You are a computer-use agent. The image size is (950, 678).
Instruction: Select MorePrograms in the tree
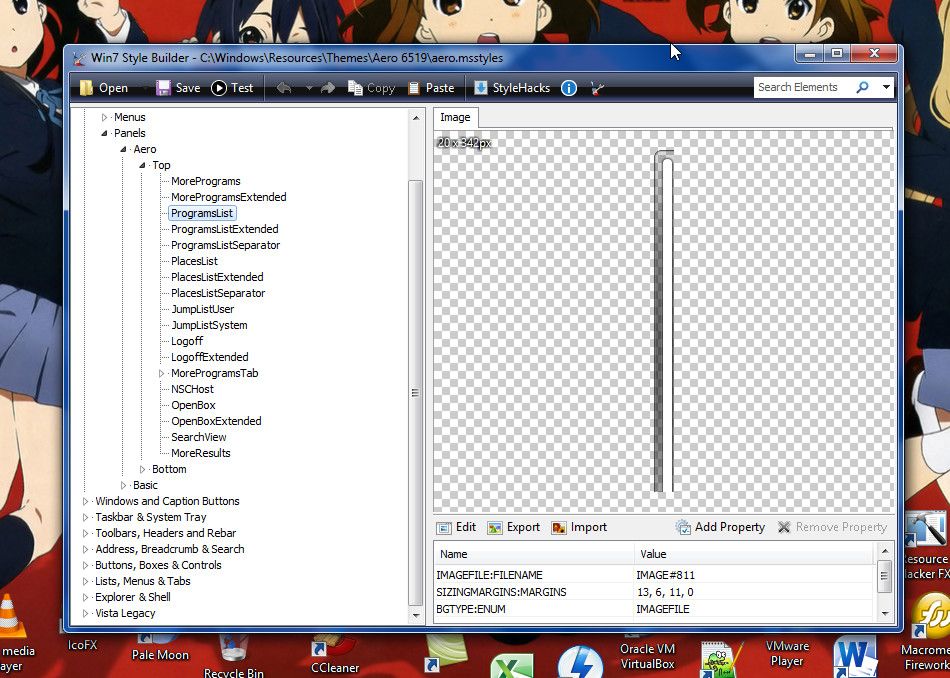click(205, 181)
